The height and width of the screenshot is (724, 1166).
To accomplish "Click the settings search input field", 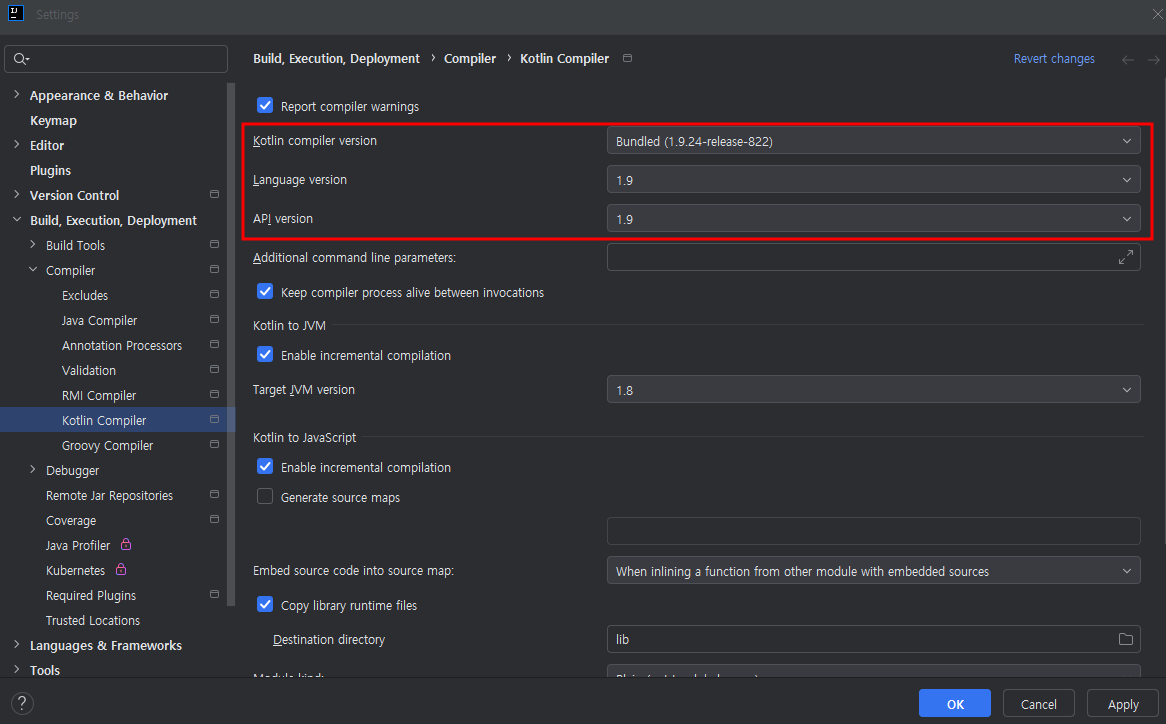I will tap(116, 59).
